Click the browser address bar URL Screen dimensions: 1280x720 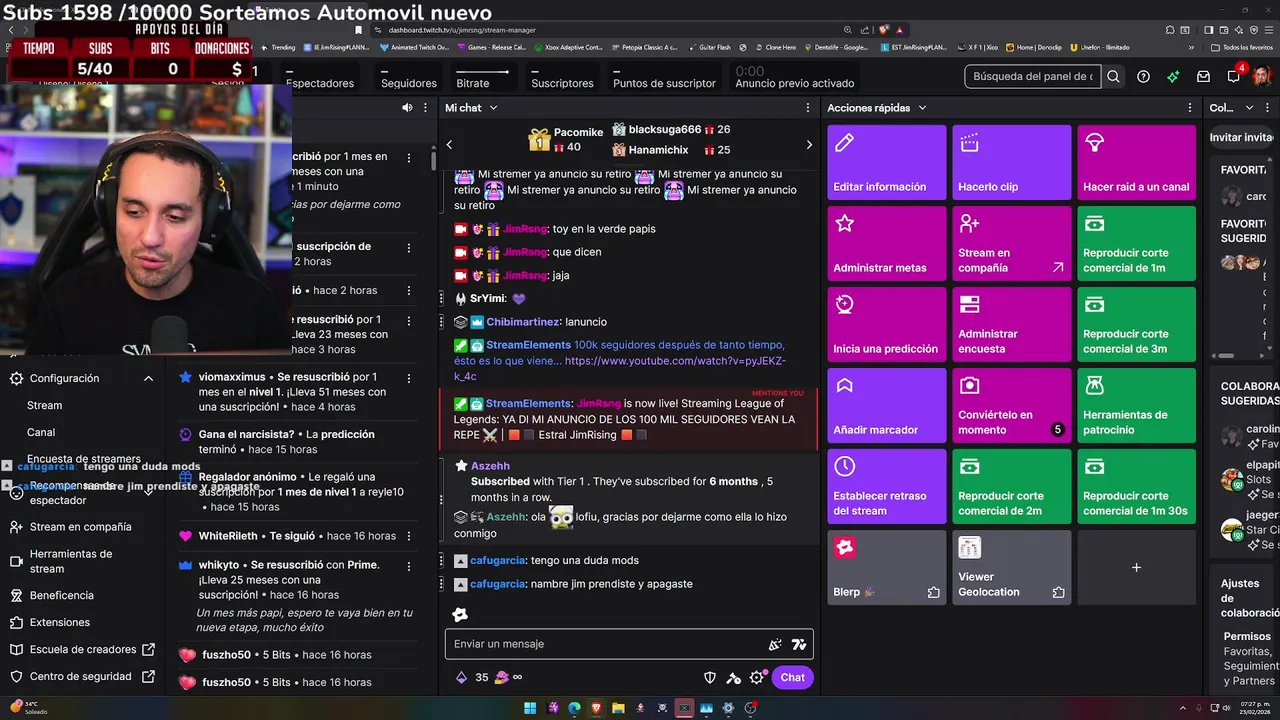coord(462,30)
